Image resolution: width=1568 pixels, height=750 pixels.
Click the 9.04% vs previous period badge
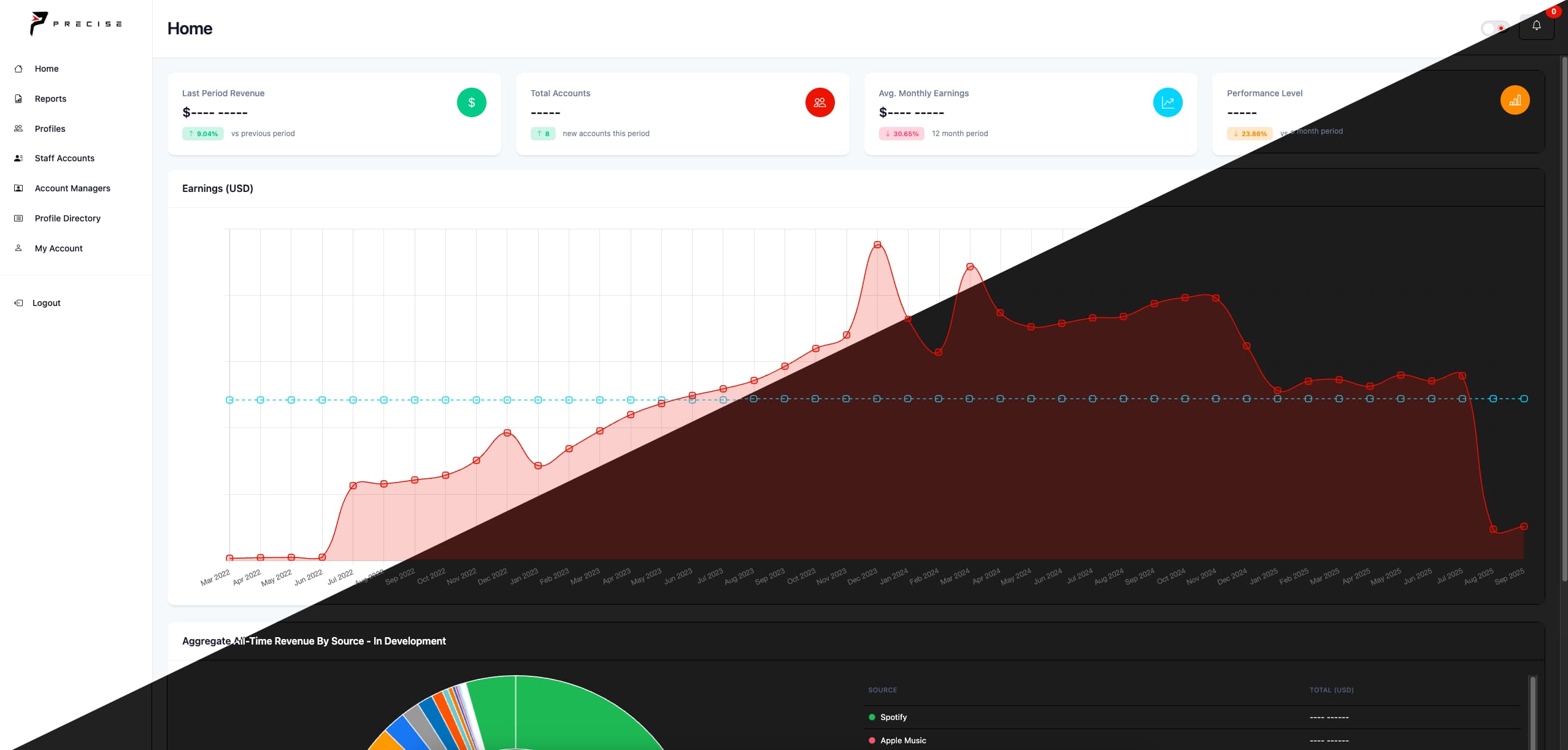(202, 133)
